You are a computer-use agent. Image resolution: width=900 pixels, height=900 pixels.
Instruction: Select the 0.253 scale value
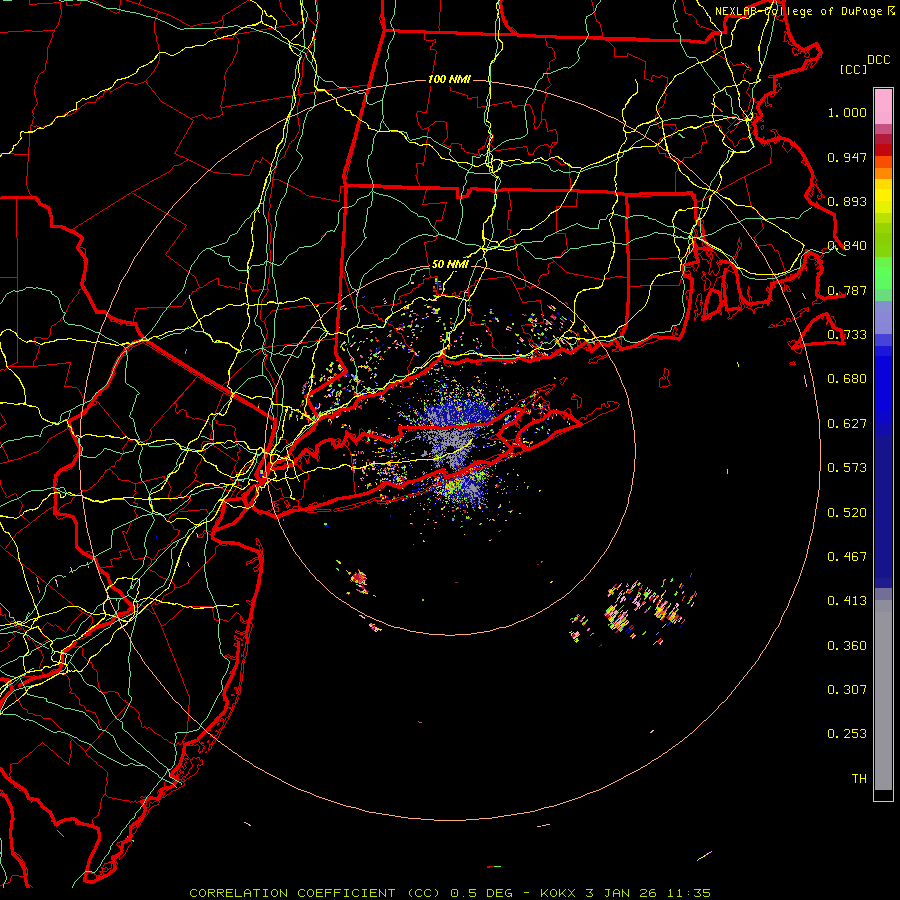pyautogui.click(x=847, y=734)
